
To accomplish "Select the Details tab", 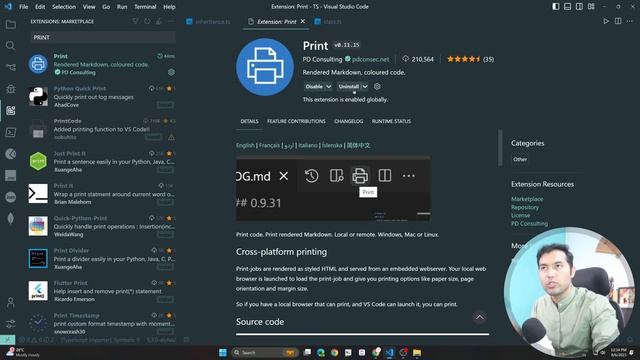I will pos(249,121).
